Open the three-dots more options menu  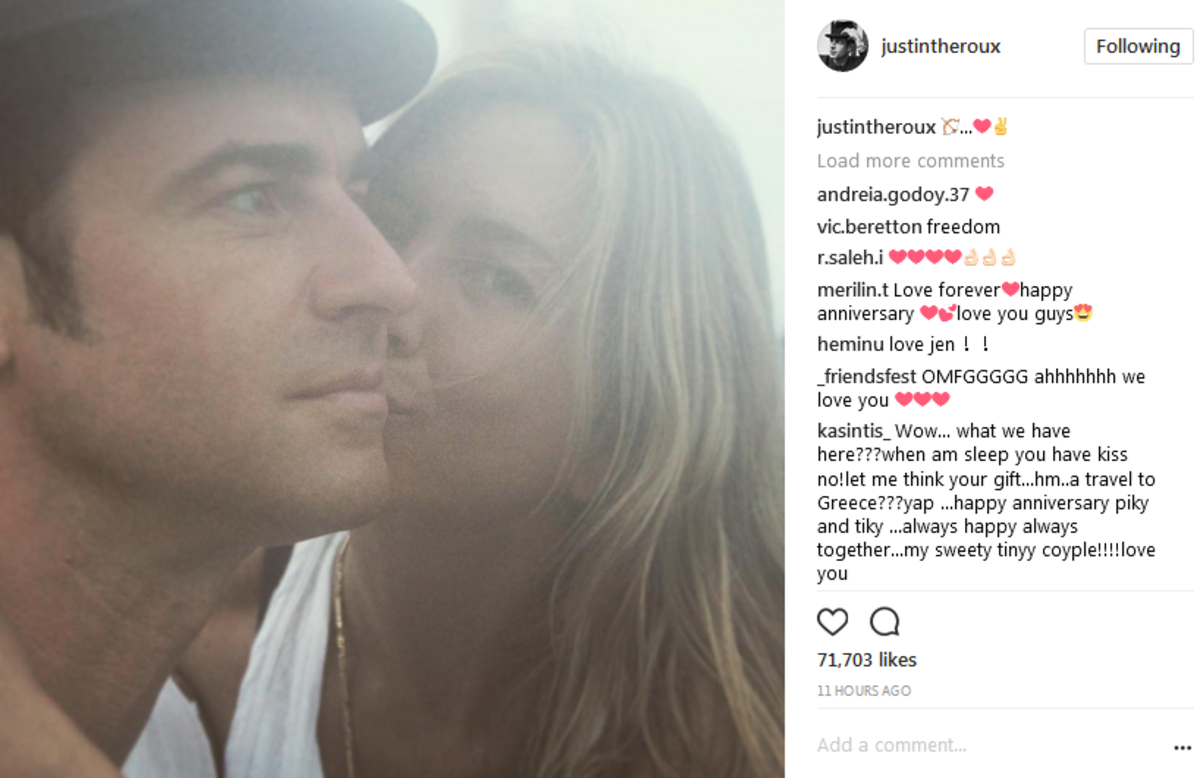1183,748
